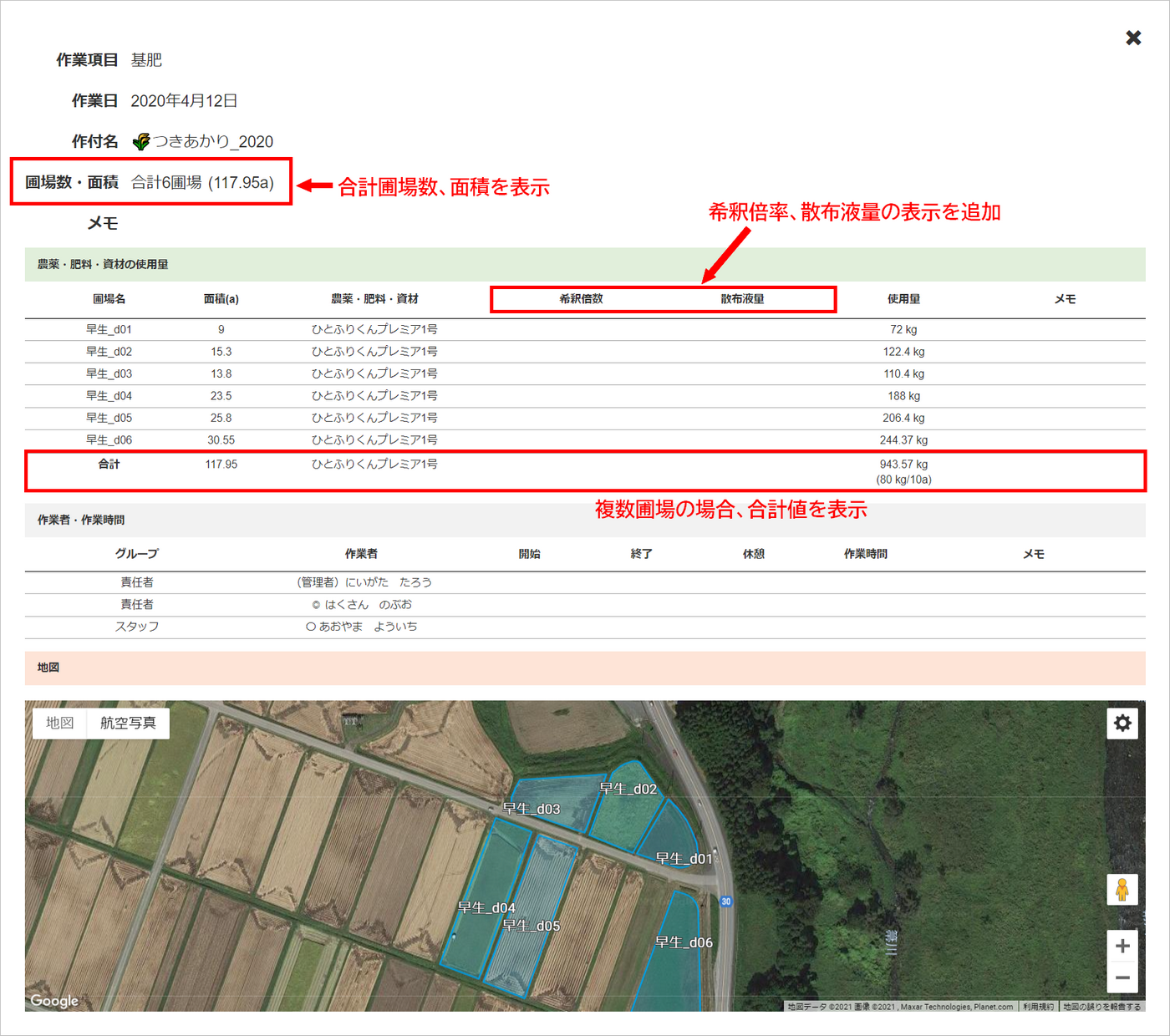This screenshot has width=1170, height=1036.
Task: Zoom in the map with plus button
Action: pos(1122,946)
